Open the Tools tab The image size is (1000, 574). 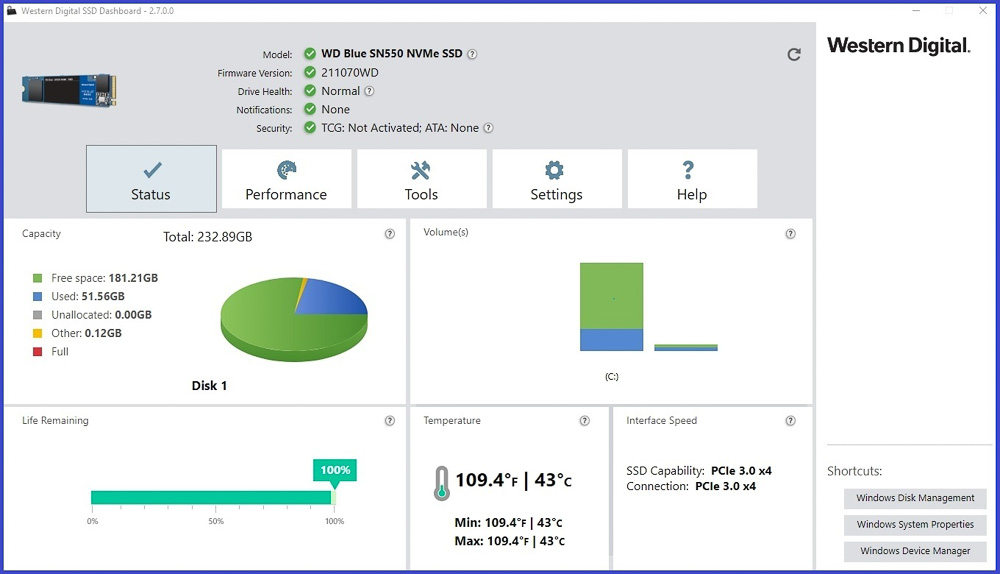[422, 179]
